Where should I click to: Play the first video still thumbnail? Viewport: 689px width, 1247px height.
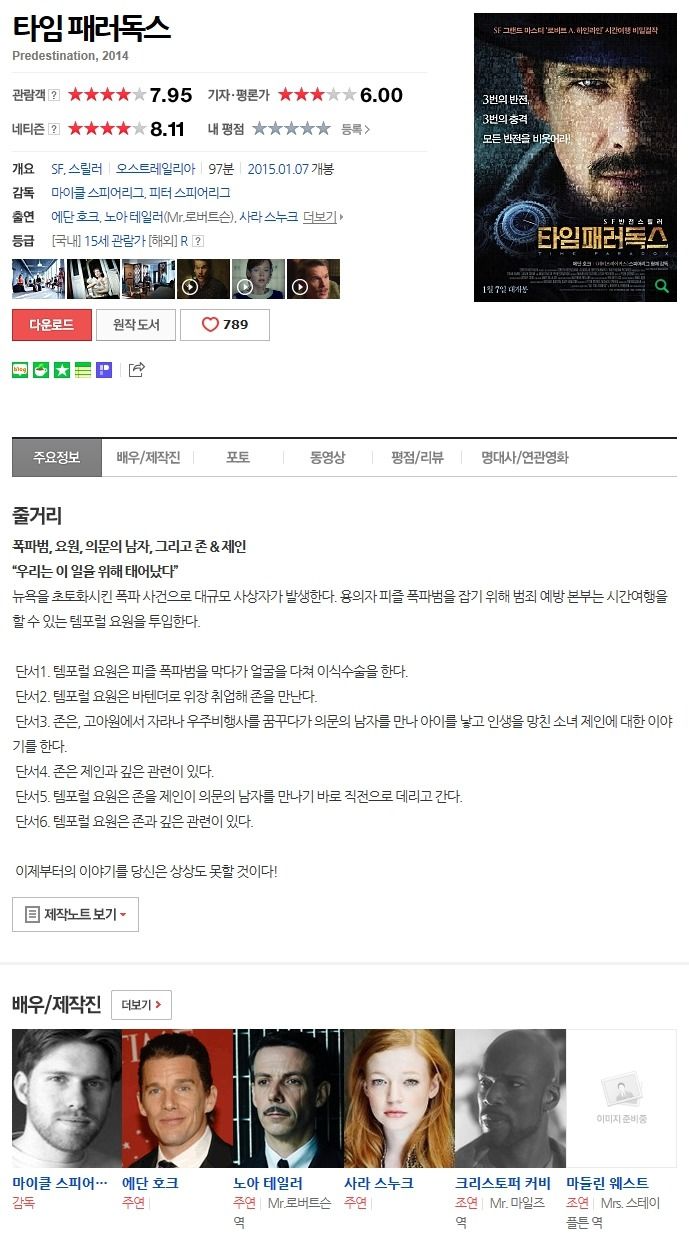pyautogui.click(x=203, y=279)
